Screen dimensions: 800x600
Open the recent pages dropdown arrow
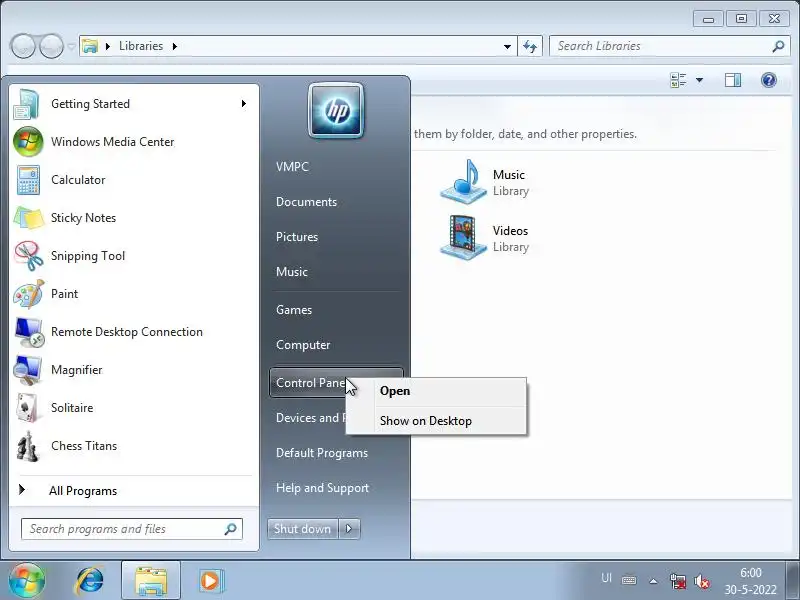point(71,46)
